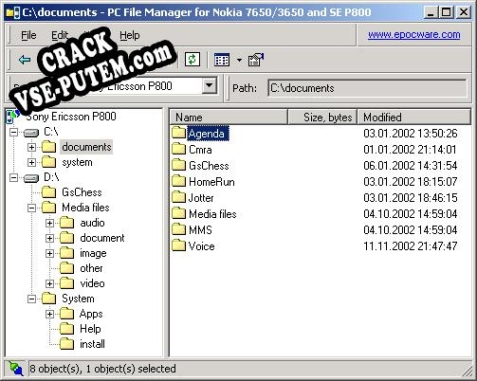Open the View mode dropdown arrow
477x381 pixels.
[239, 60]
